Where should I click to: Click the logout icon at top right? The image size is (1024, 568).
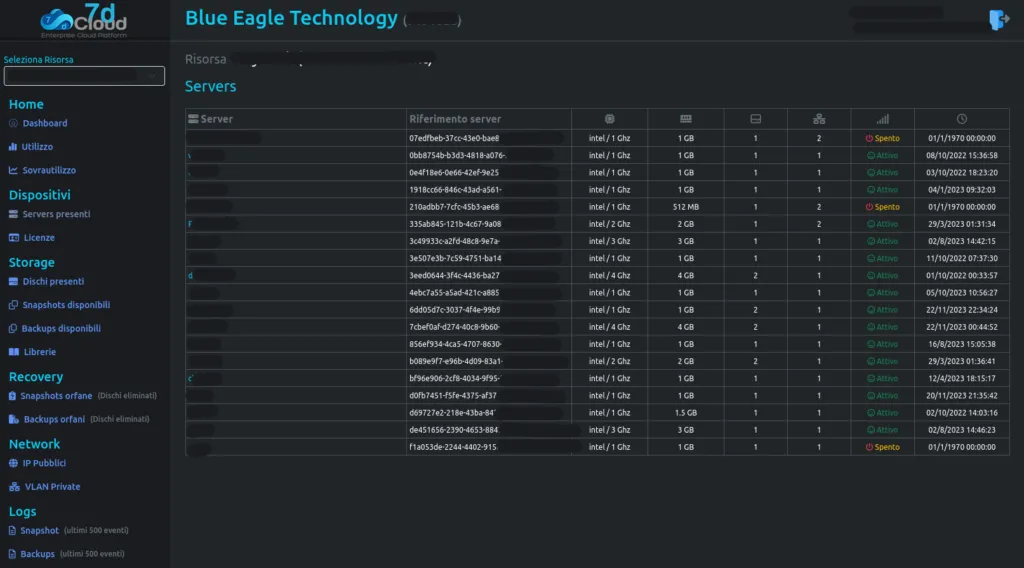tap(999, 20)
